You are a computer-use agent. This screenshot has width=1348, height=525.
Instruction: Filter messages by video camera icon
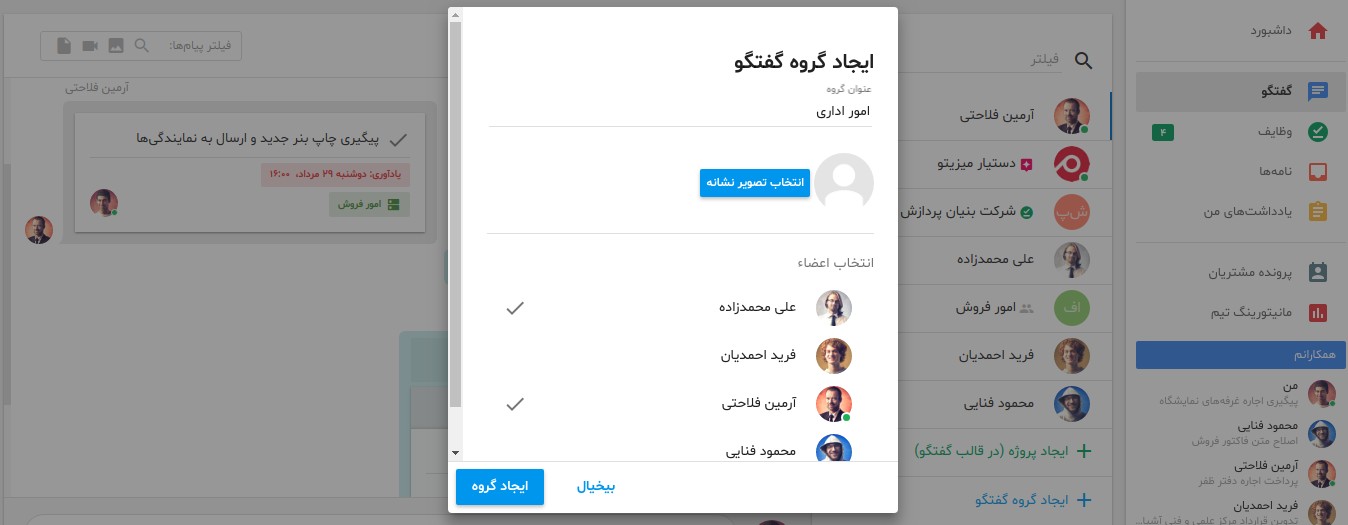[90, 46]
